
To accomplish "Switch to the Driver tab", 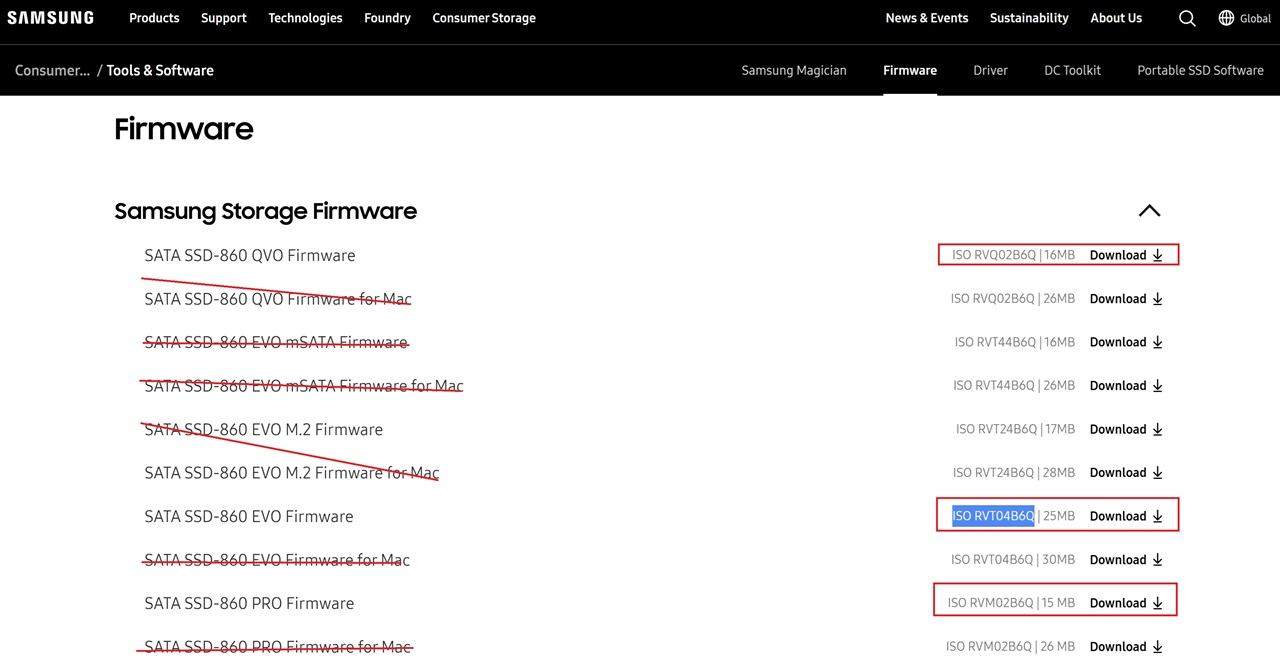I will coord(990,70).
